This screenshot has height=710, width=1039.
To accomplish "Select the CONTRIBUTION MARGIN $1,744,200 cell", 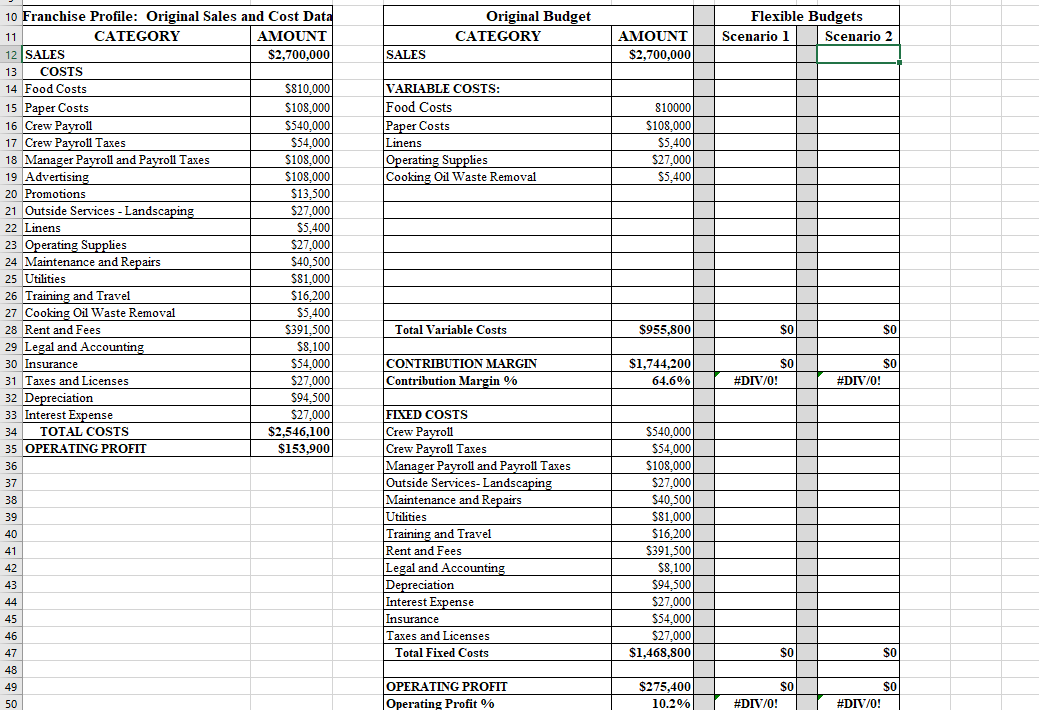I will click(x=652, y=363).
